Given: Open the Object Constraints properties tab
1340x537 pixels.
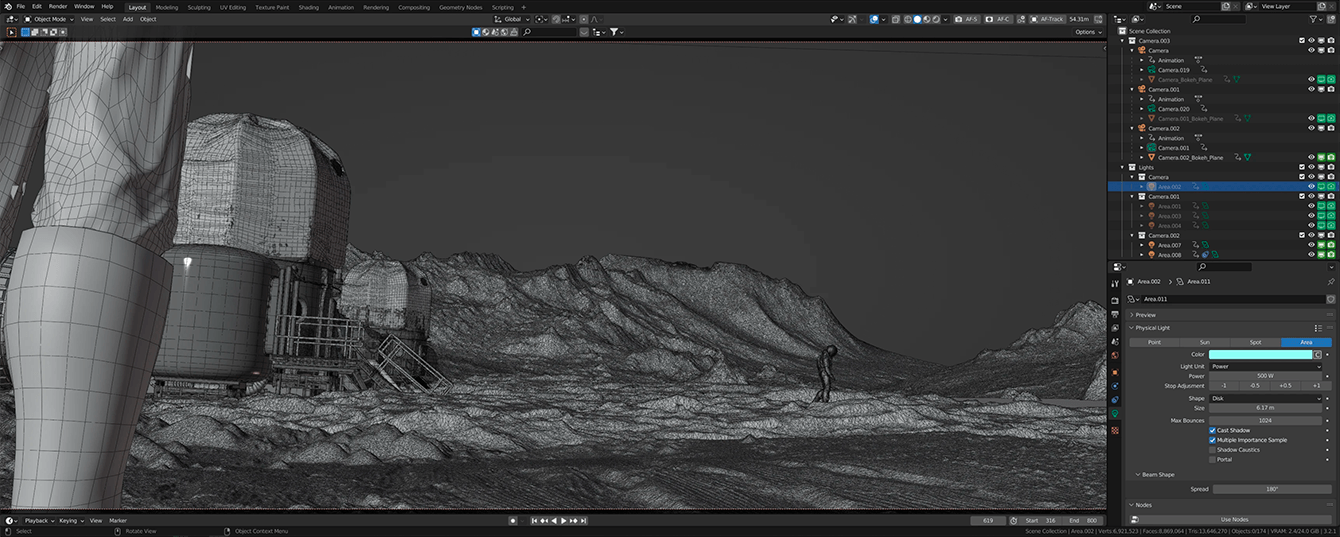Looking at the screenshot, I should [1115, 399].
